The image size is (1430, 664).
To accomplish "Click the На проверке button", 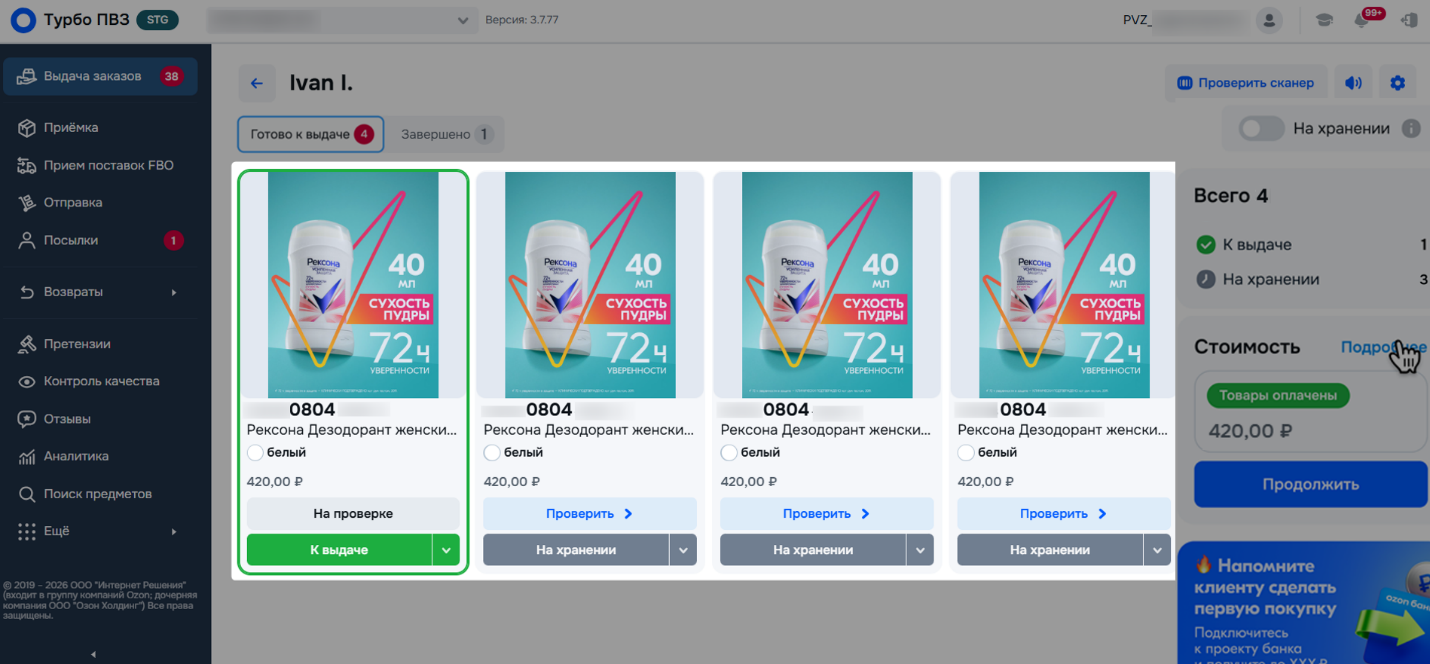I will [x=353, y=514].
